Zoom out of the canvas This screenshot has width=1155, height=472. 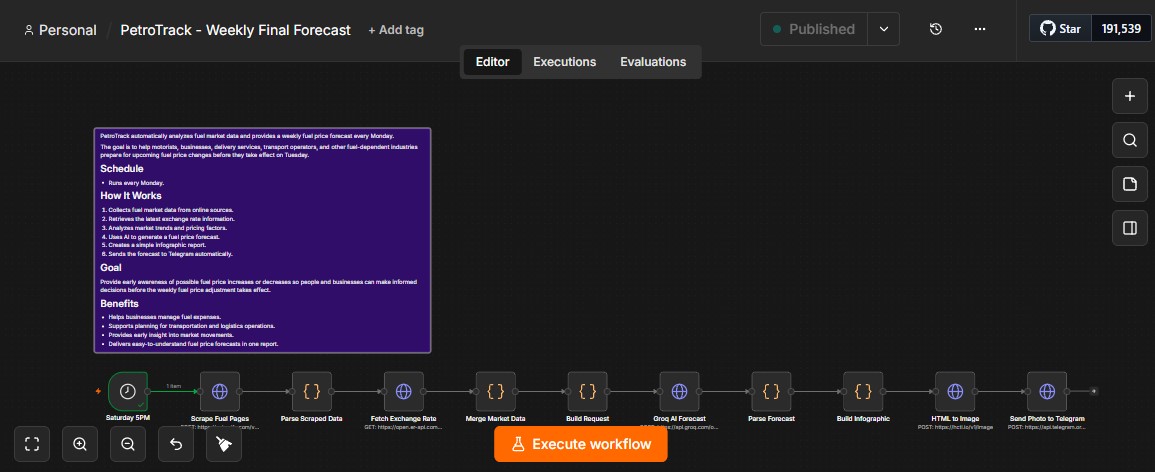pos(127,444)
